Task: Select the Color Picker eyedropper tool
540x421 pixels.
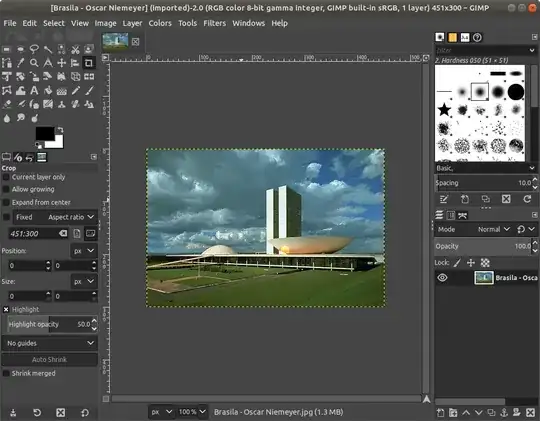Action: 20,63
